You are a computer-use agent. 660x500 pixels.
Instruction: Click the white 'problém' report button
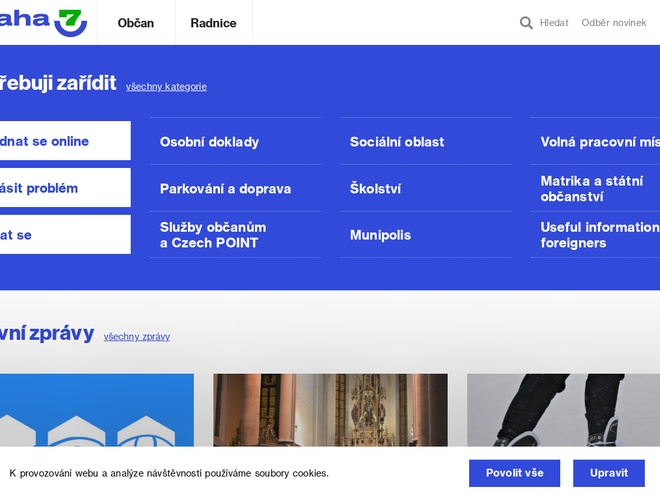click(x=60, y=188)
